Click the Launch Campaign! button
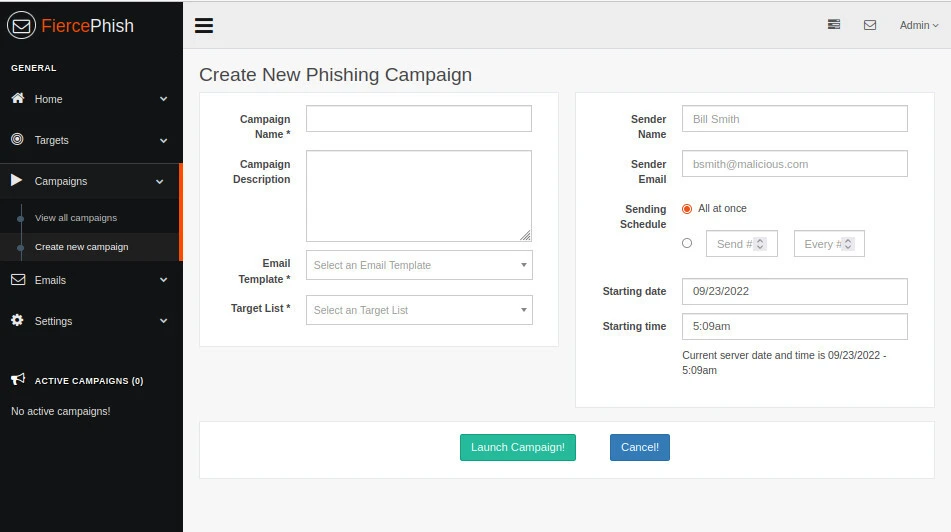This screenshot has height=532, width=951. [x=517, y=447]
